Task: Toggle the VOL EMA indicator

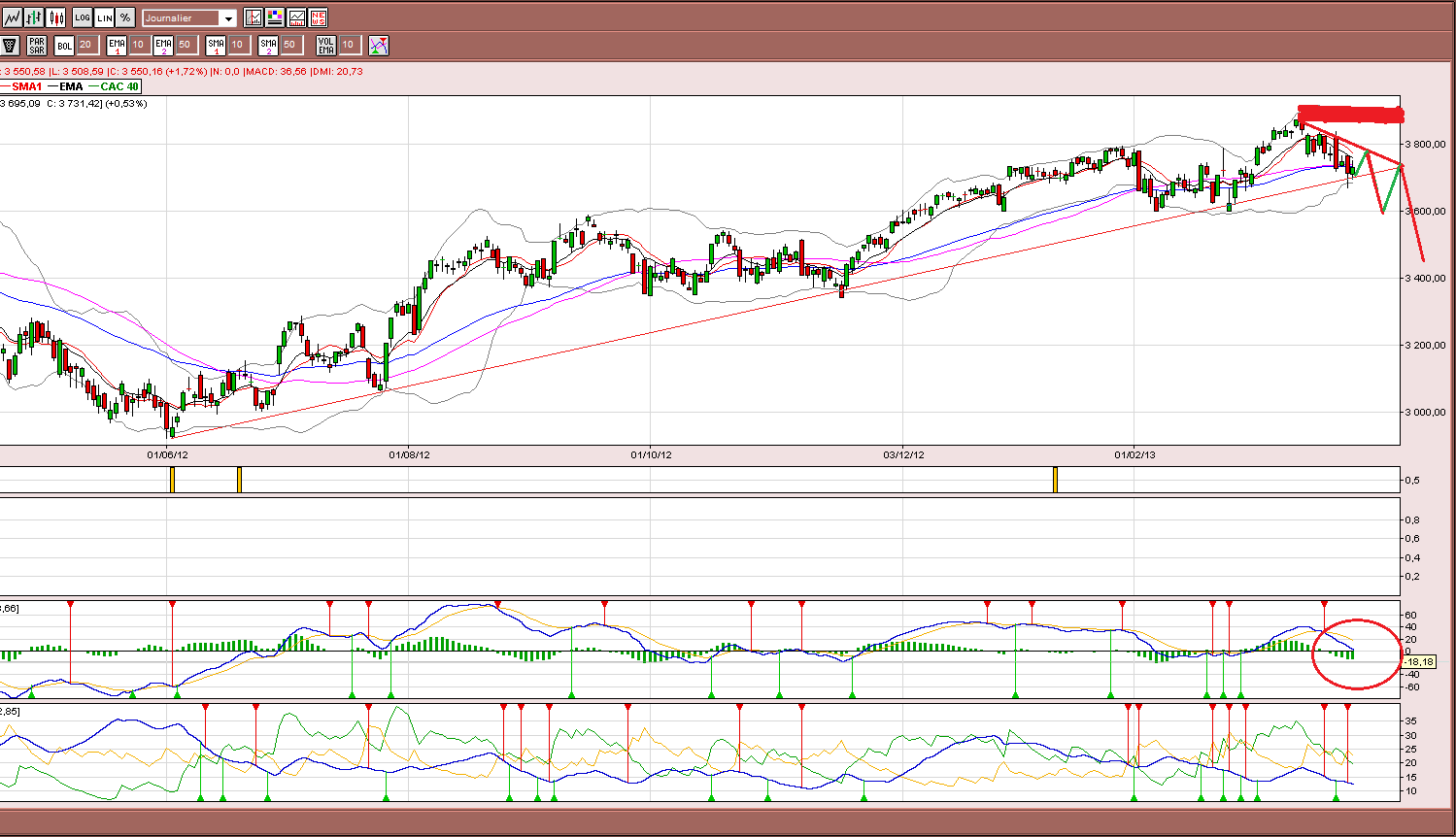Action: tap(326, 45)
